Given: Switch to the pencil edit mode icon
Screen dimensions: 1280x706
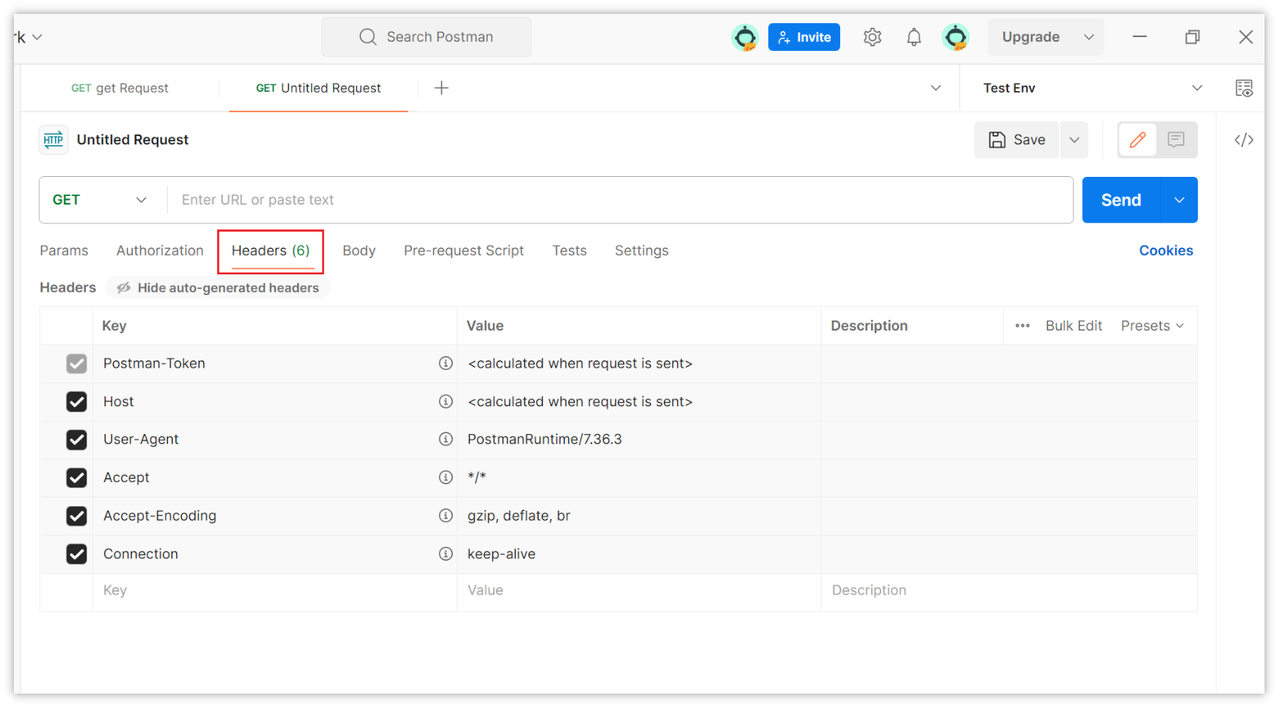Looking at the screenshot, I should [1138, 140].
